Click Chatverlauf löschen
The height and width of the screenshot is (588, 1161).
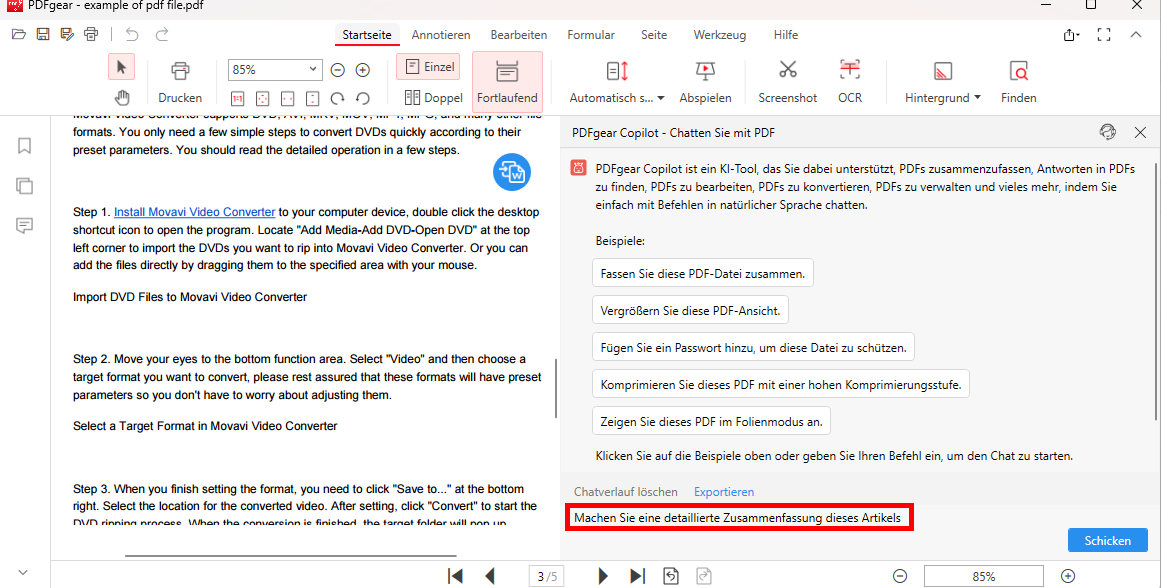pyautogui.click(x=626, y=492)
